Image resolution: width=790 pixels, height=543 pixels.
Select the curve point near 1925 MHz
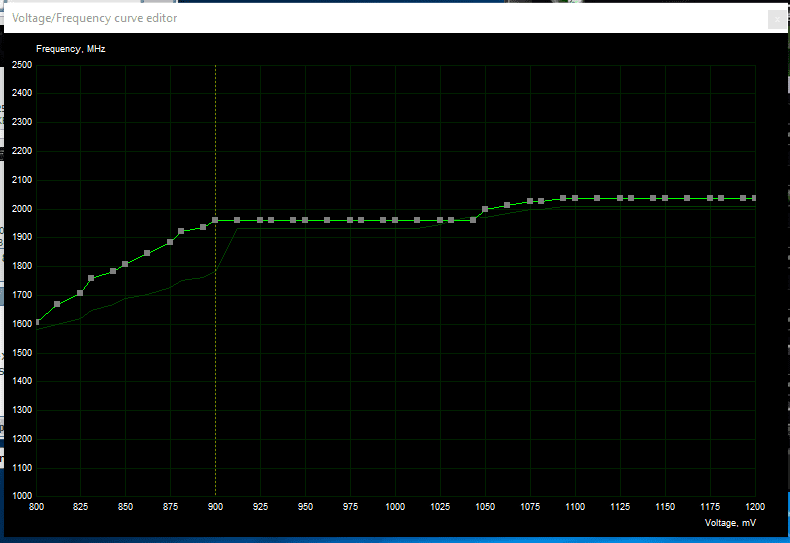181,232
